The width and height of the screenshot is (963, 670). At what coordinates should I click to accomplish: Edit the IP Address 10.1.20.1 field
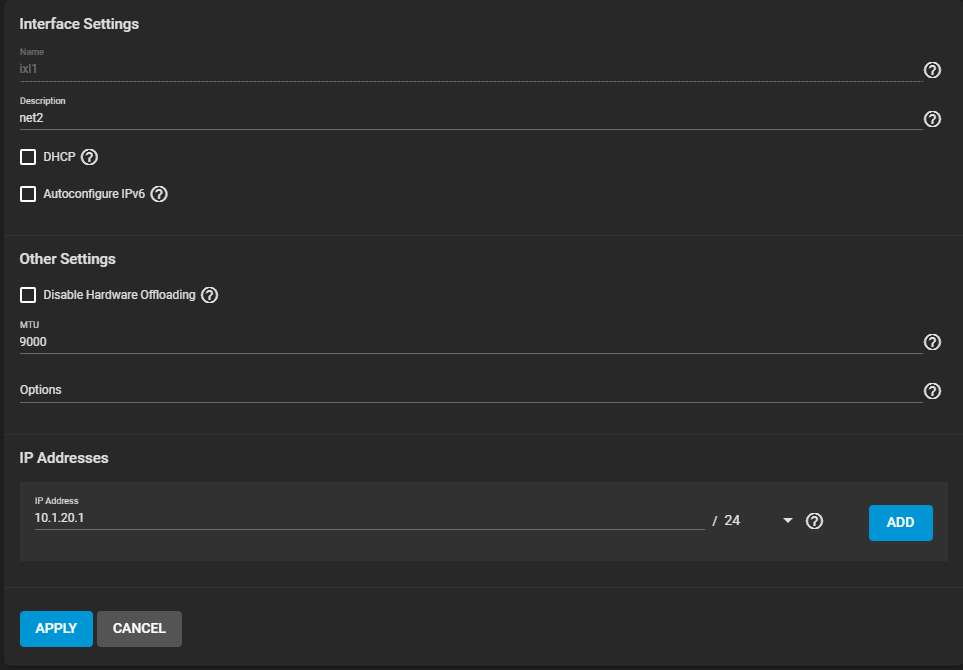tap(369, 518)
